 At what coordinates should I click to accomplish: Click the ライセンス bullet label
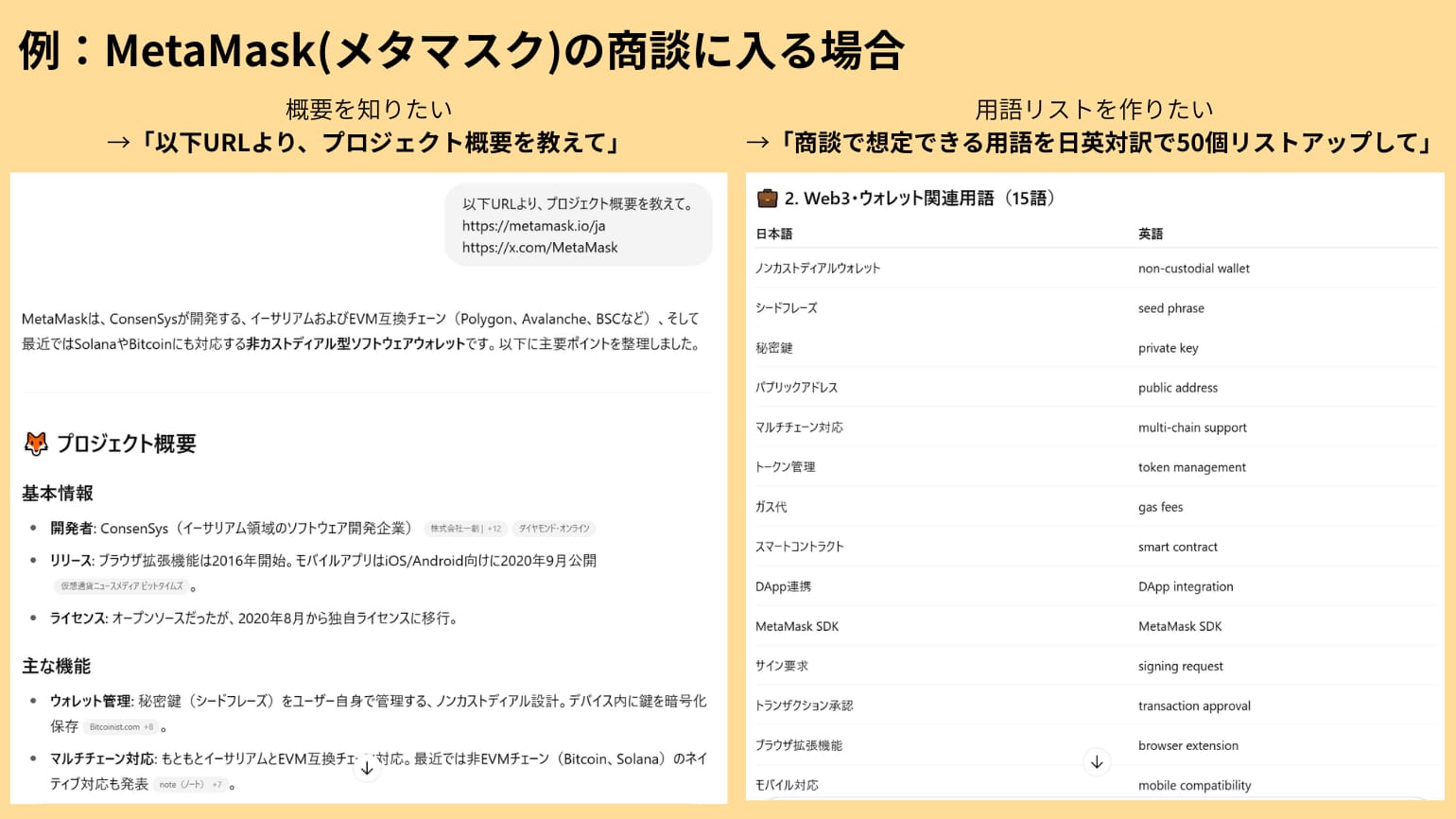click(x=78, y=619)
